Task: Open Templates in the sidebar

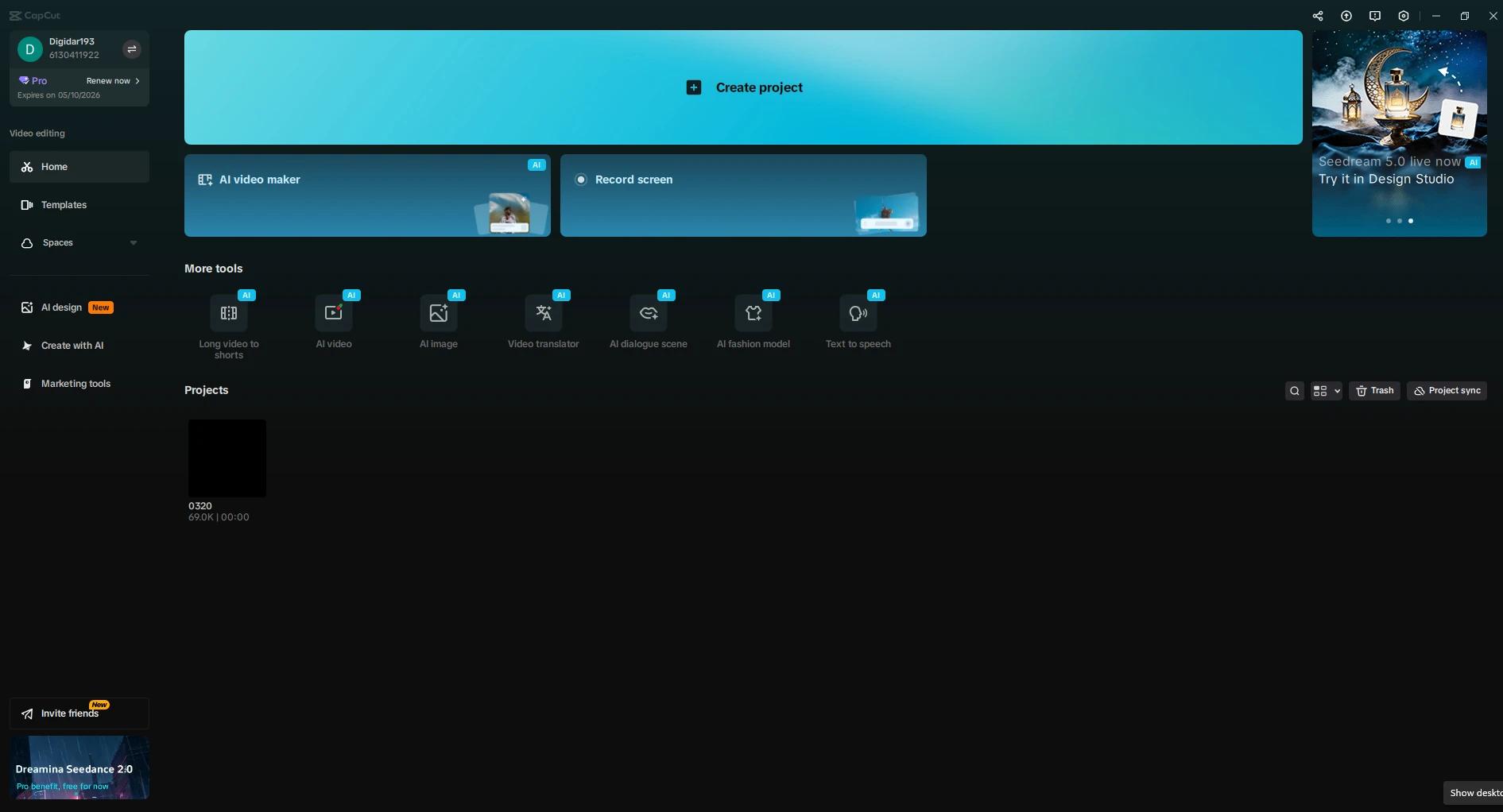Action: (x=79, y=205)
